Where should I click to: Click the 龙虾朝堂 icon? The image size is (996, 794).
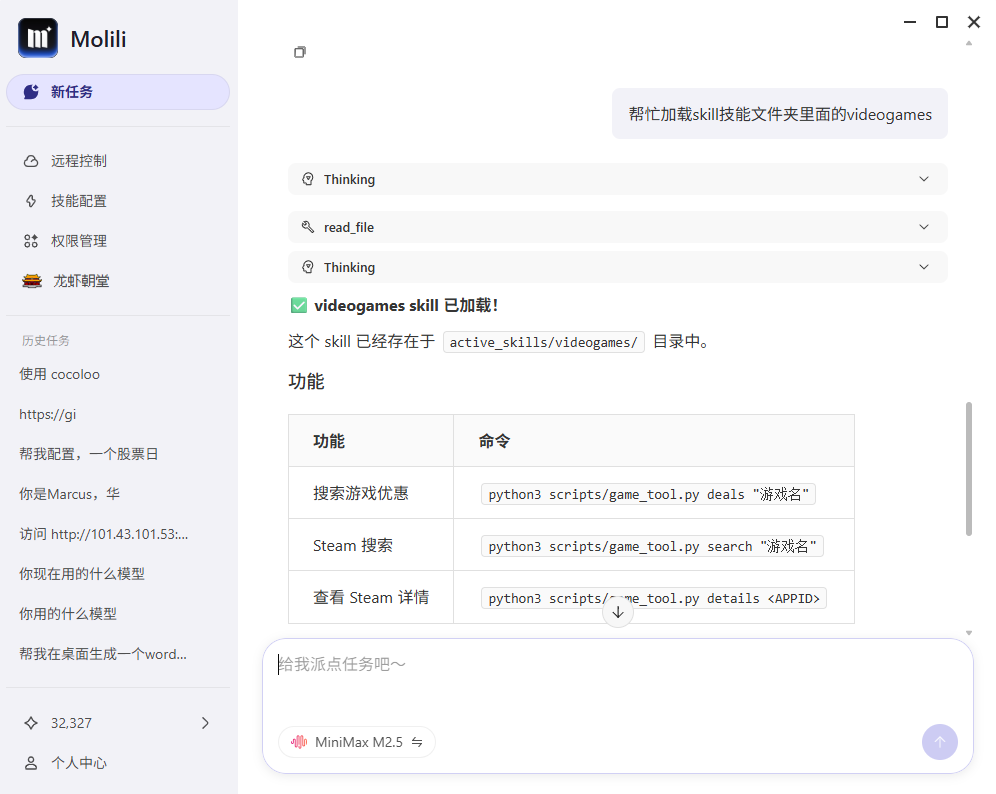pyautogui.click(x=32, y=281)
